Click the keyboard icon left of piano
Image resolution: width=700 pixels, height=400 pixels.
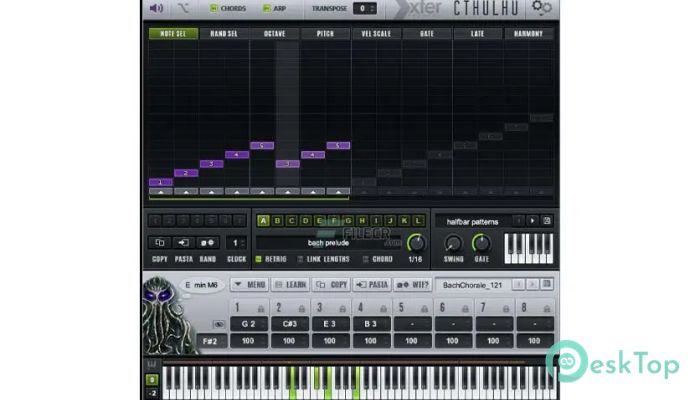pyautogui.click(x=152, y=364)
